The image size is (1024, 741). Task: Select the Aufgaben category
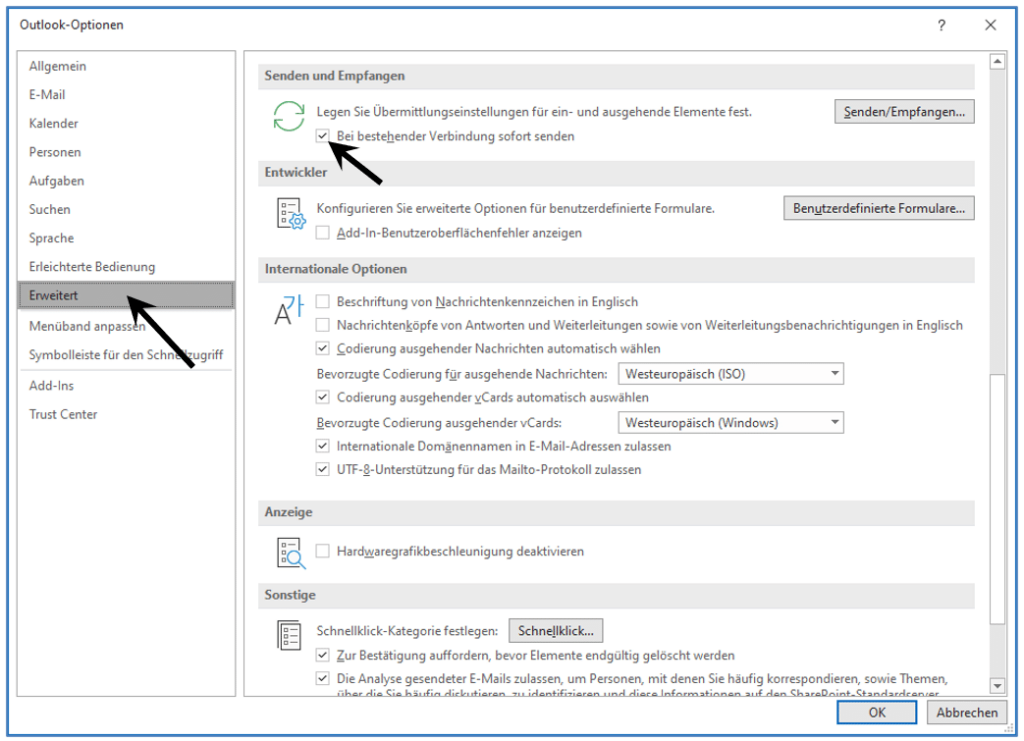coord(126,181)
